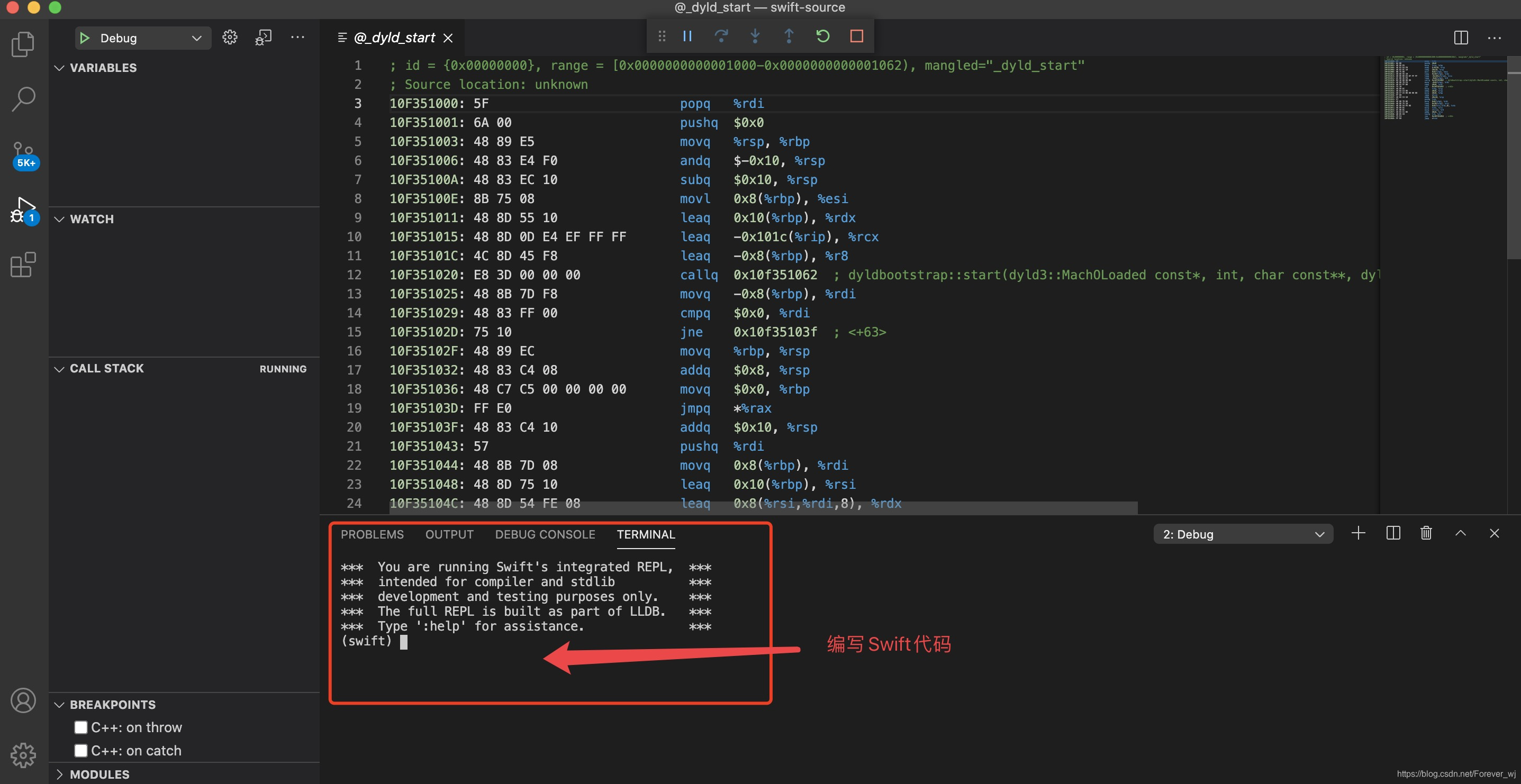Collapse the WATCH section
The width and height of the screenshot is (1521, 784).
click(x=92, y=219)
